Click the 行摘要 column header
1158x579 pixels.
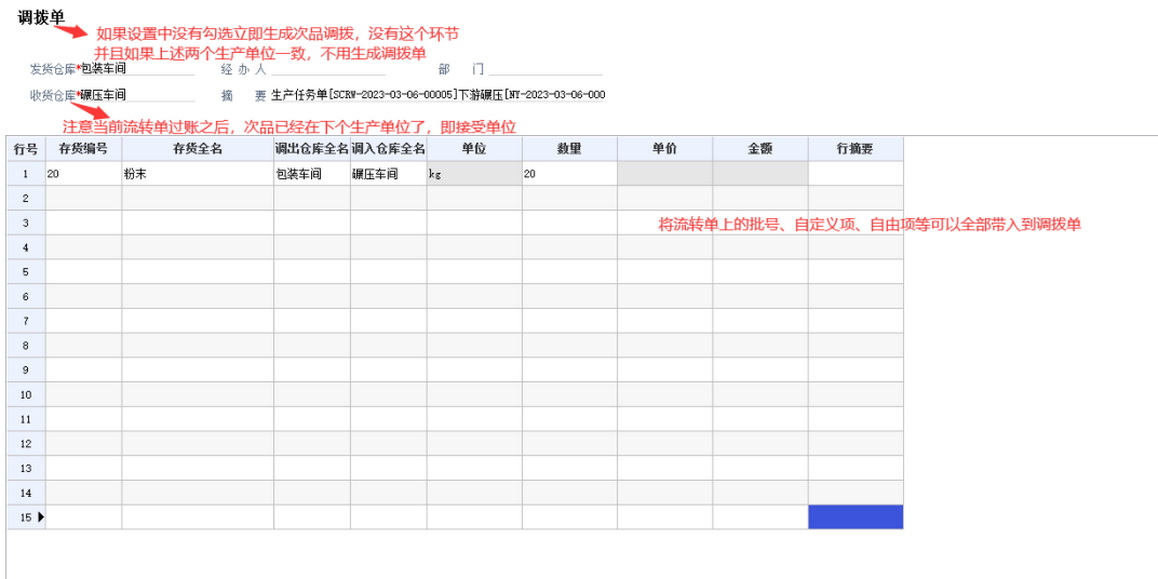[855, 149]
